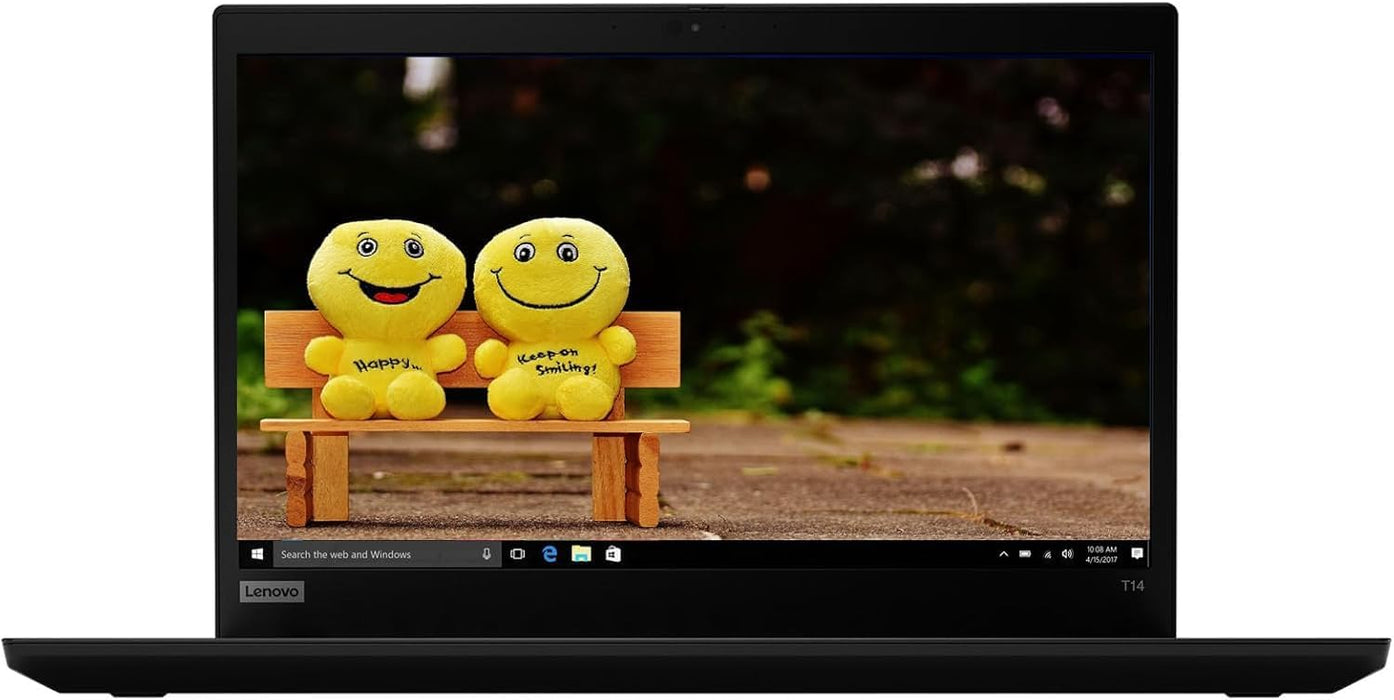Expand the hidden system tray icons chevron

pyautogui.click(x=1003, y=554)
